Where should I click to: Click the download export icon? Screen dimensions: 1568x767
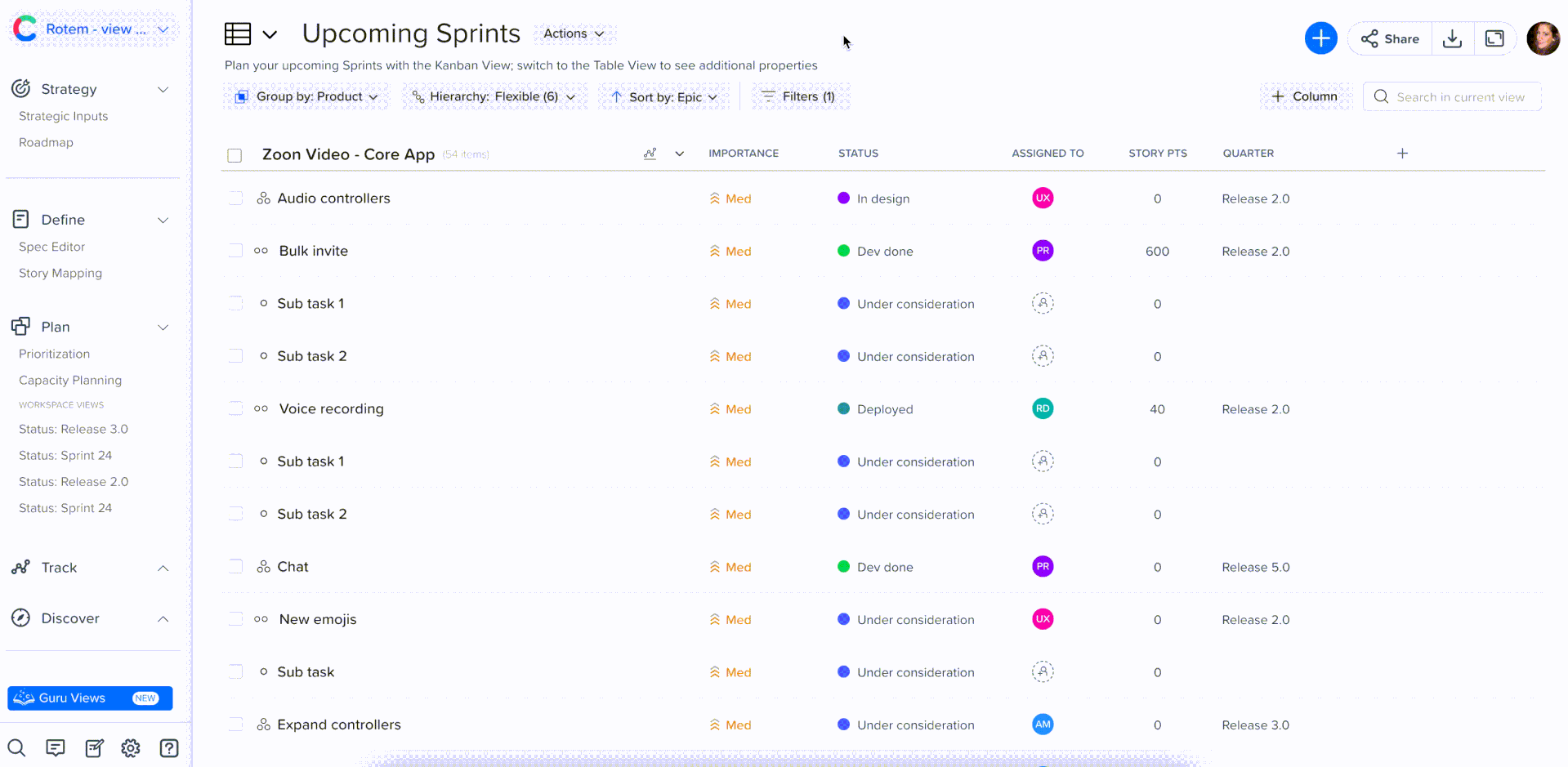pyautogui.click(x=1452, y=38)
